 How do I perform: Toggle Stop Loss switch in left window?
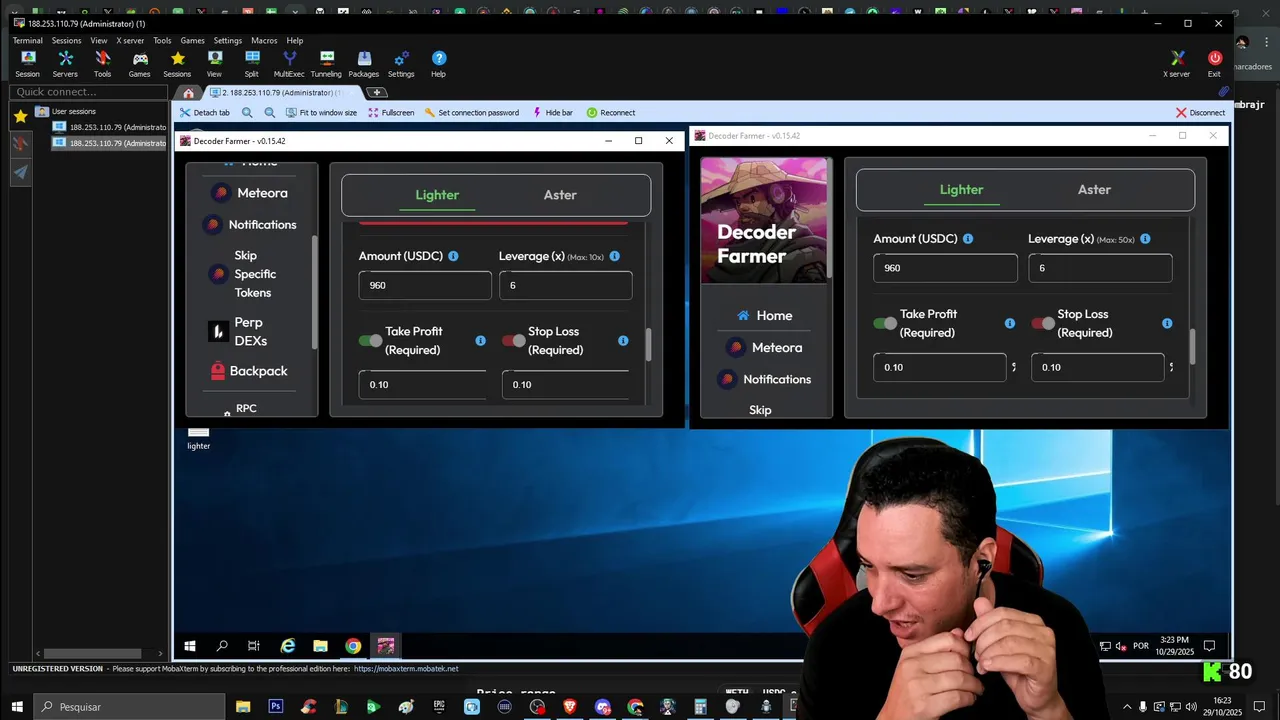pyautogui.click(x=513, y=340)
